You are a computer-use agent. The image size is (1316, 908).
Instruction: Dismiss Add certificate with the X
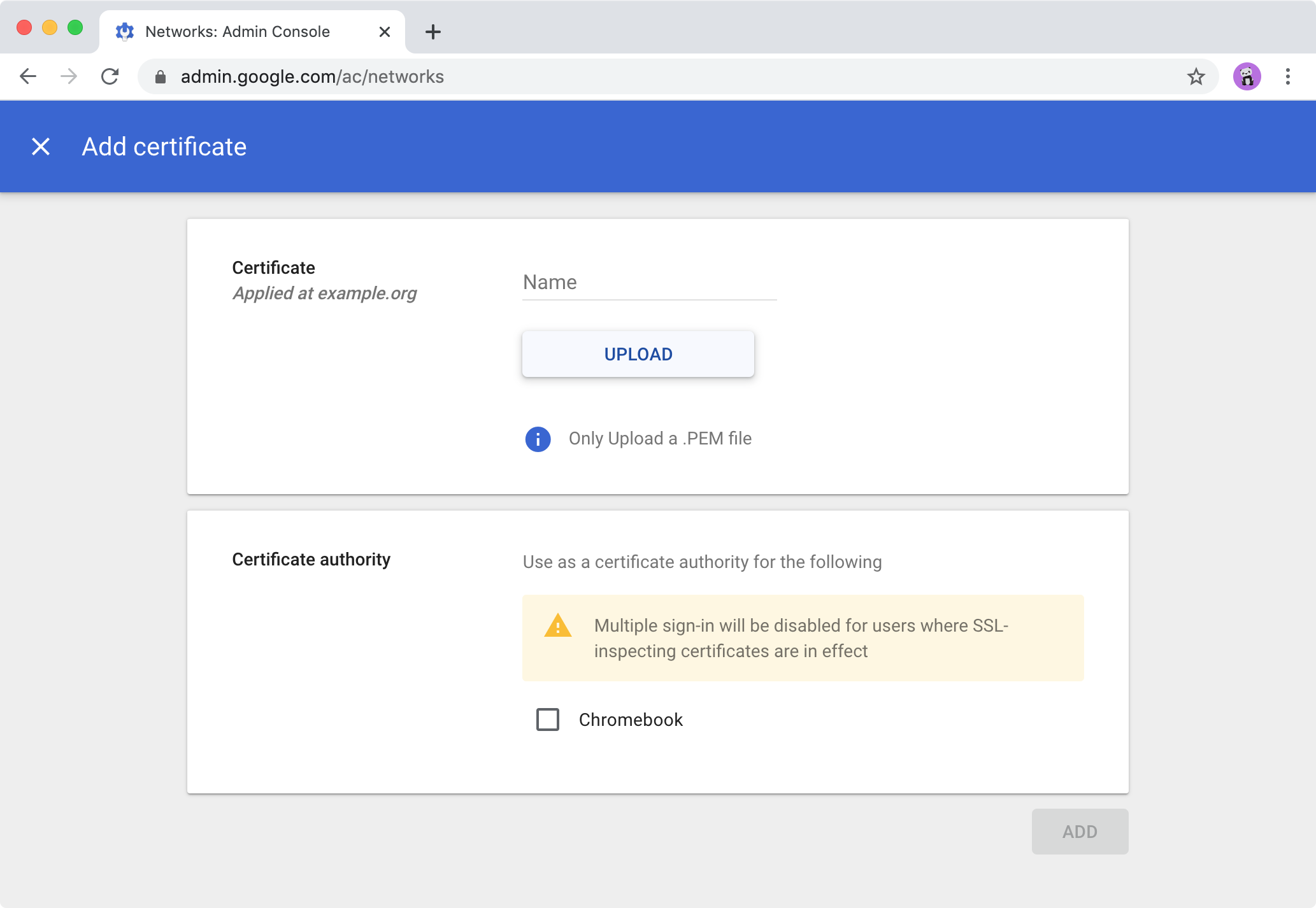[41, 146]
